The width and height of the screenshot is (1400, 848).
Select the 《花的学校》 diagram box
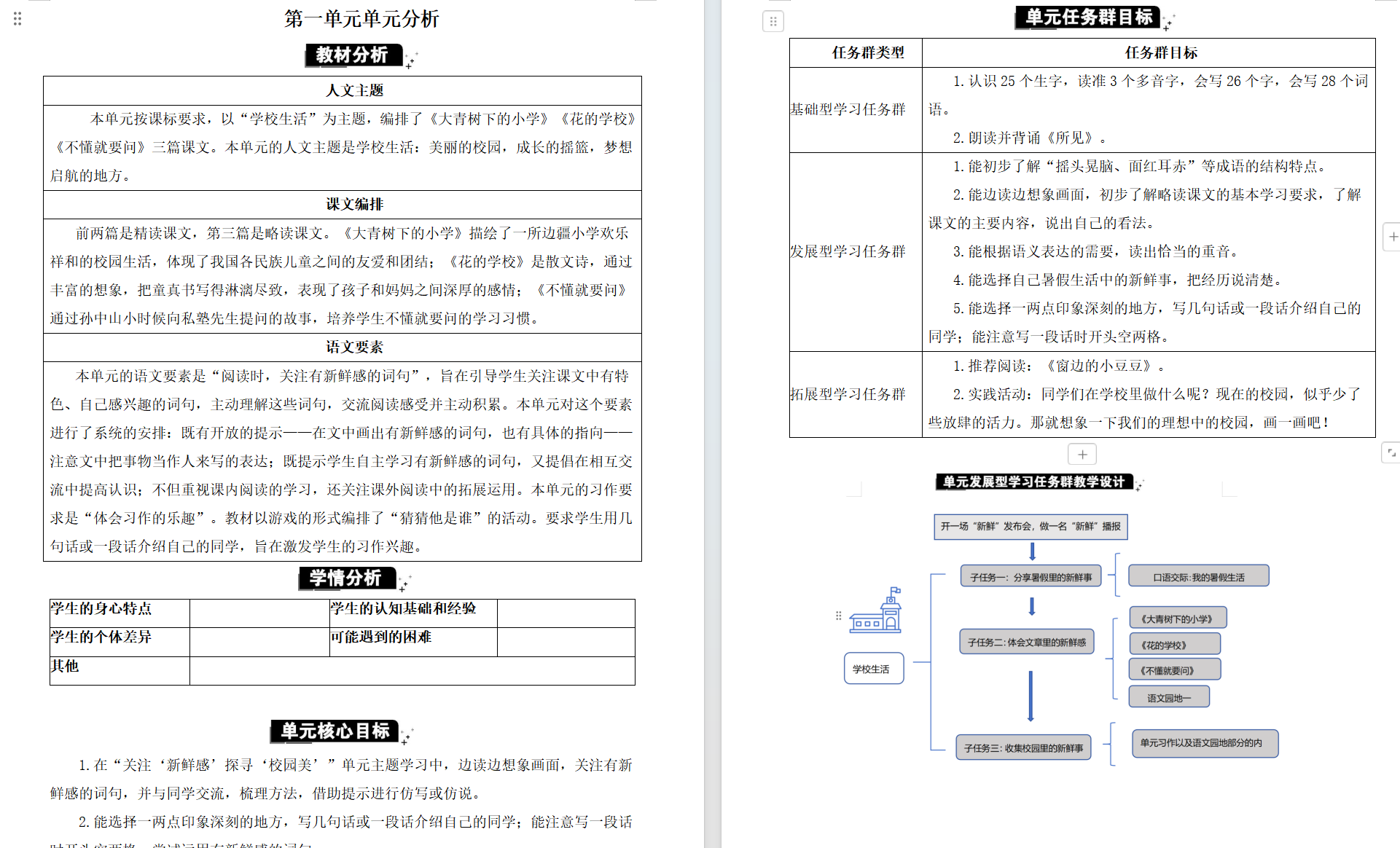1175,645
